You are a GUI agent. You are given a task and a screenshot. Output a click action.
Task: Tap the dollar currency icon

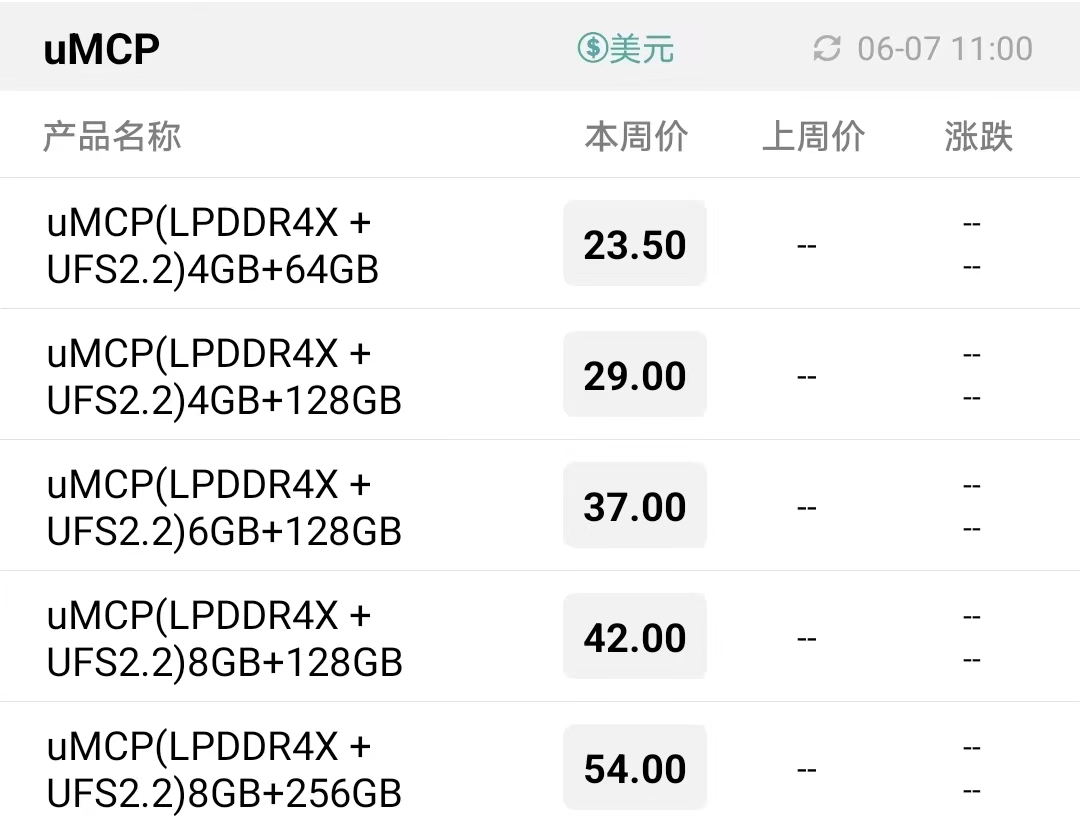pyautogui.click(x=592, y=49)
